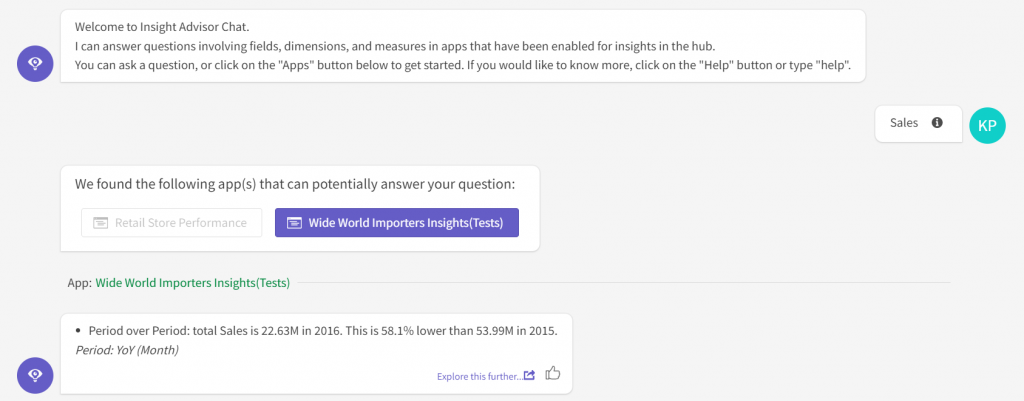Viewport: 1024px width, 401px height.
Task: Like the response with thumbs-up icon
Action: click(553, 374)
